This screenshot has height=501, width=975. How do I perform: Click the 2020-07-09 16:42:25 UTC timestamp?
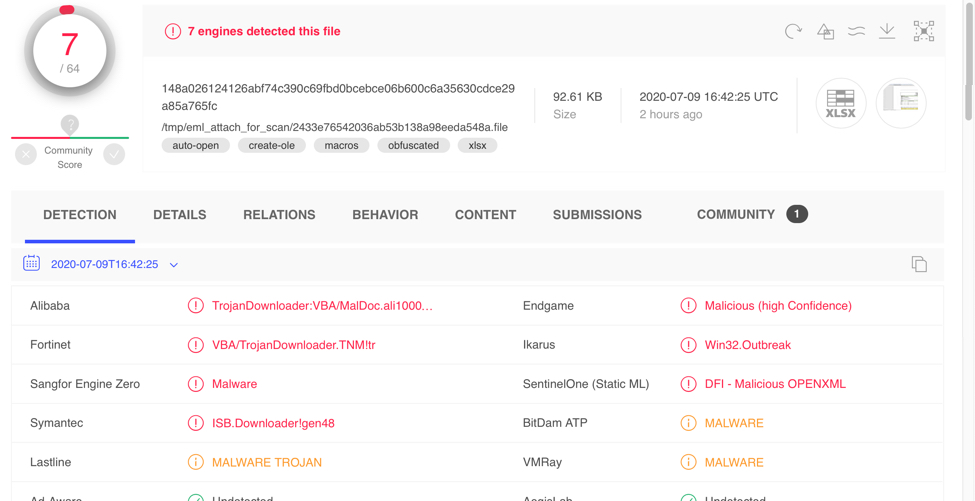point(708,97)
